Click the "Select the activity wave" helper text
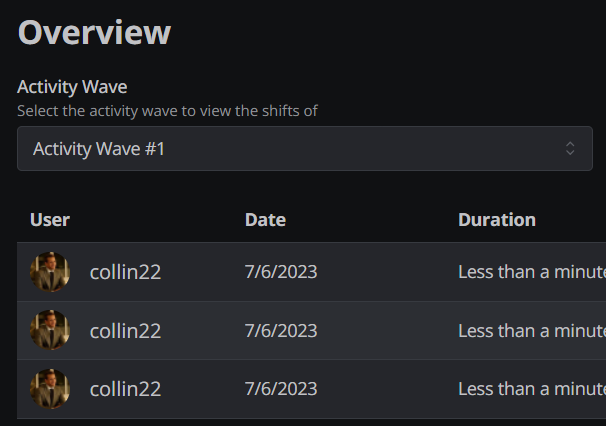 pyautogui.click(x=167, y=110)
